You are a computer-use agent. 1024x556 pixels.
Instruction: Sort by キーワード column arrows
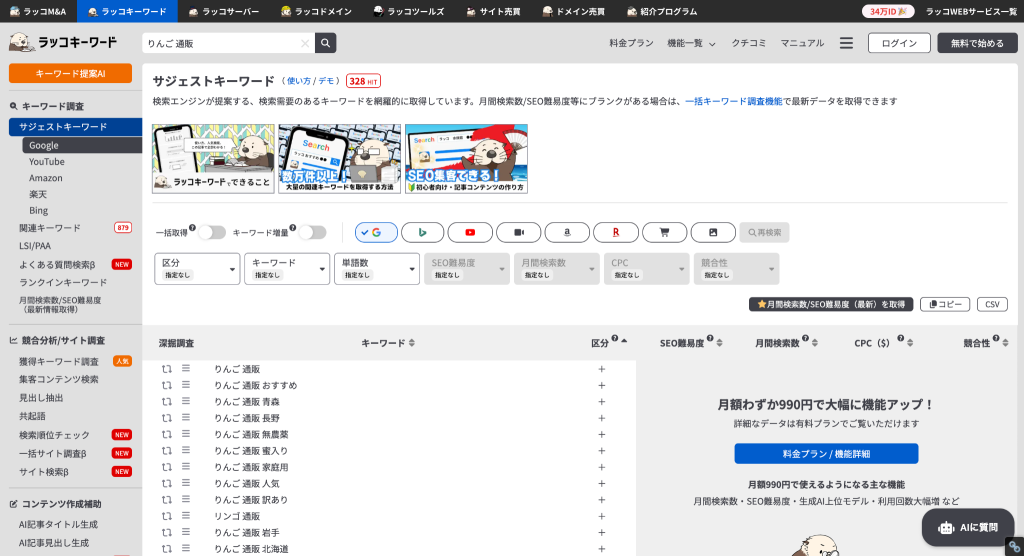click(411, 343)
